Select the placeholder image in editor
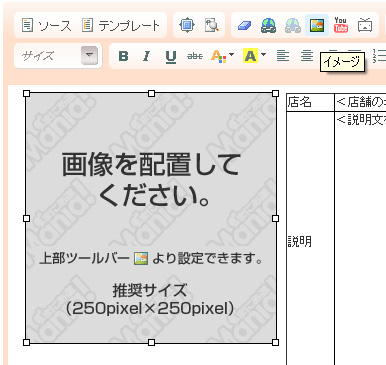Screen dimensions: 386x365 pos(151,218)
